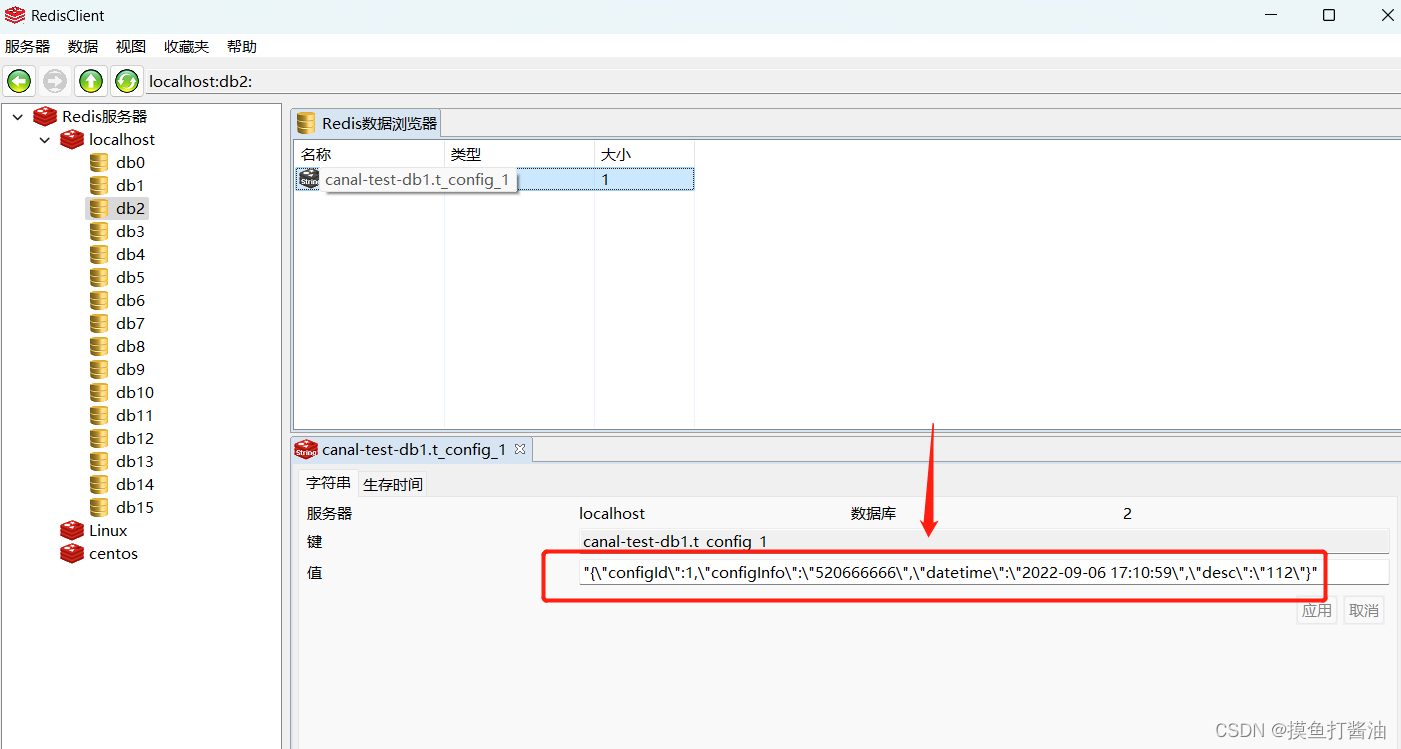Open the 视图 menu

pyautogui.click(x=131, y=47)
